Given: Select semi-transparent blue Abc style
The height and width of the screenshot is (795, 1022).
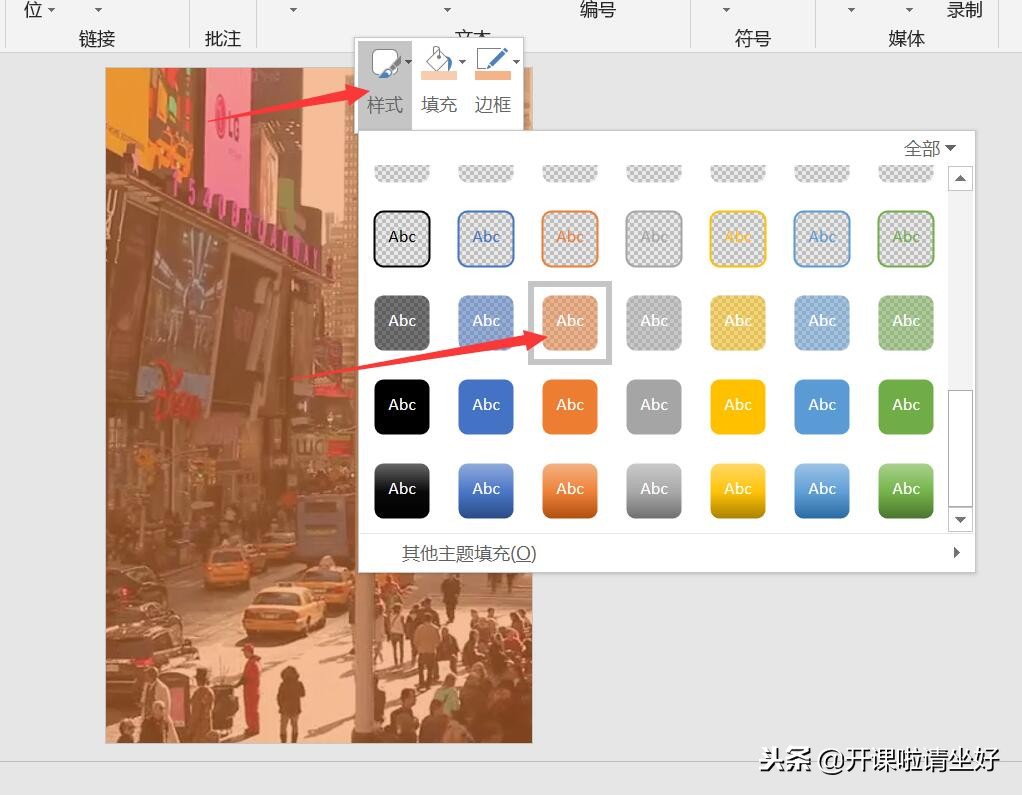Looking at the screenshot, I should (x=486, y=323).
